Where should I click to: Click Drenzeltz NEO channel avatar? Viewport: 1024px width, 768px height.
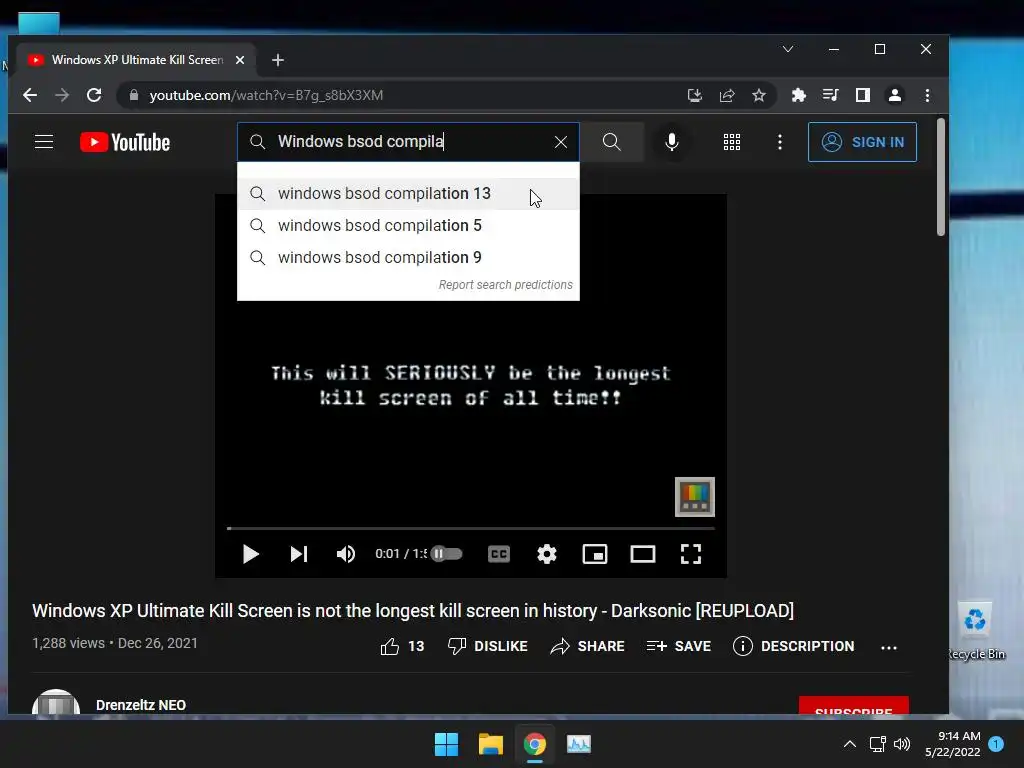[56, 703]
